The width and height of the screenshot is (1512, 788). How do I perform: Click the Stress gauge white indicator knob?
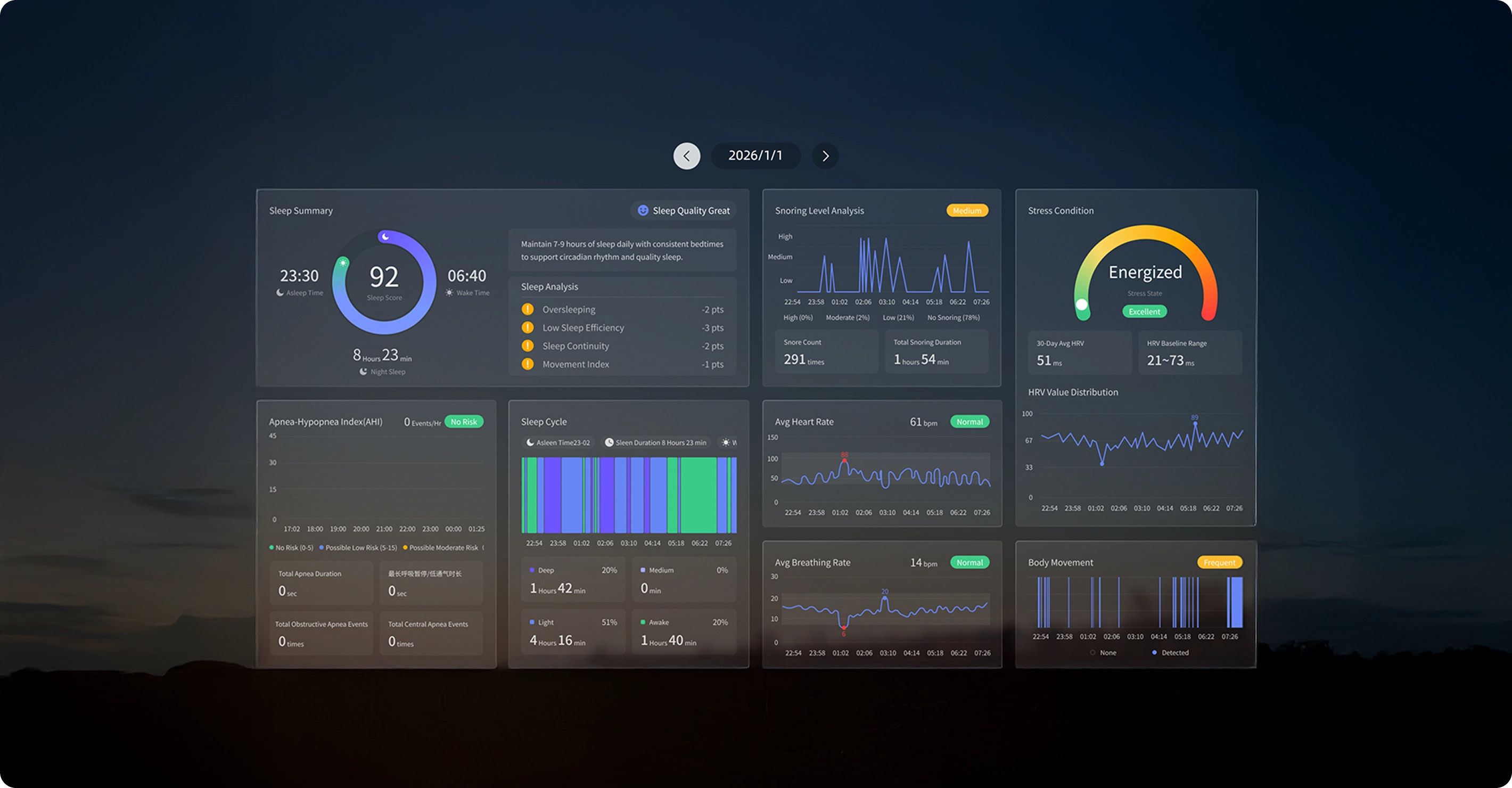1081,305
